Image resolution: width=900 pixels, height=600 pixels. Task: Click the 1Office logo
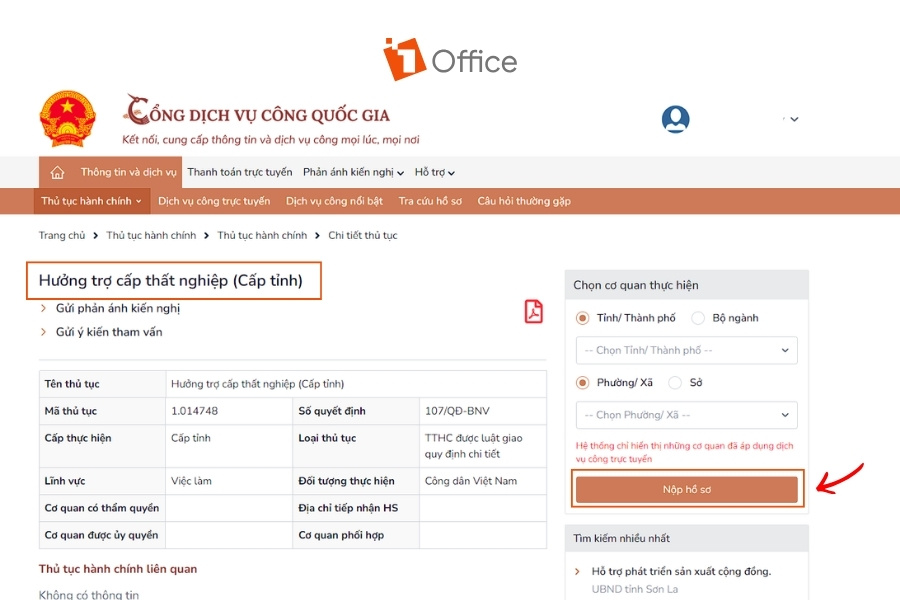pos(451,60)
